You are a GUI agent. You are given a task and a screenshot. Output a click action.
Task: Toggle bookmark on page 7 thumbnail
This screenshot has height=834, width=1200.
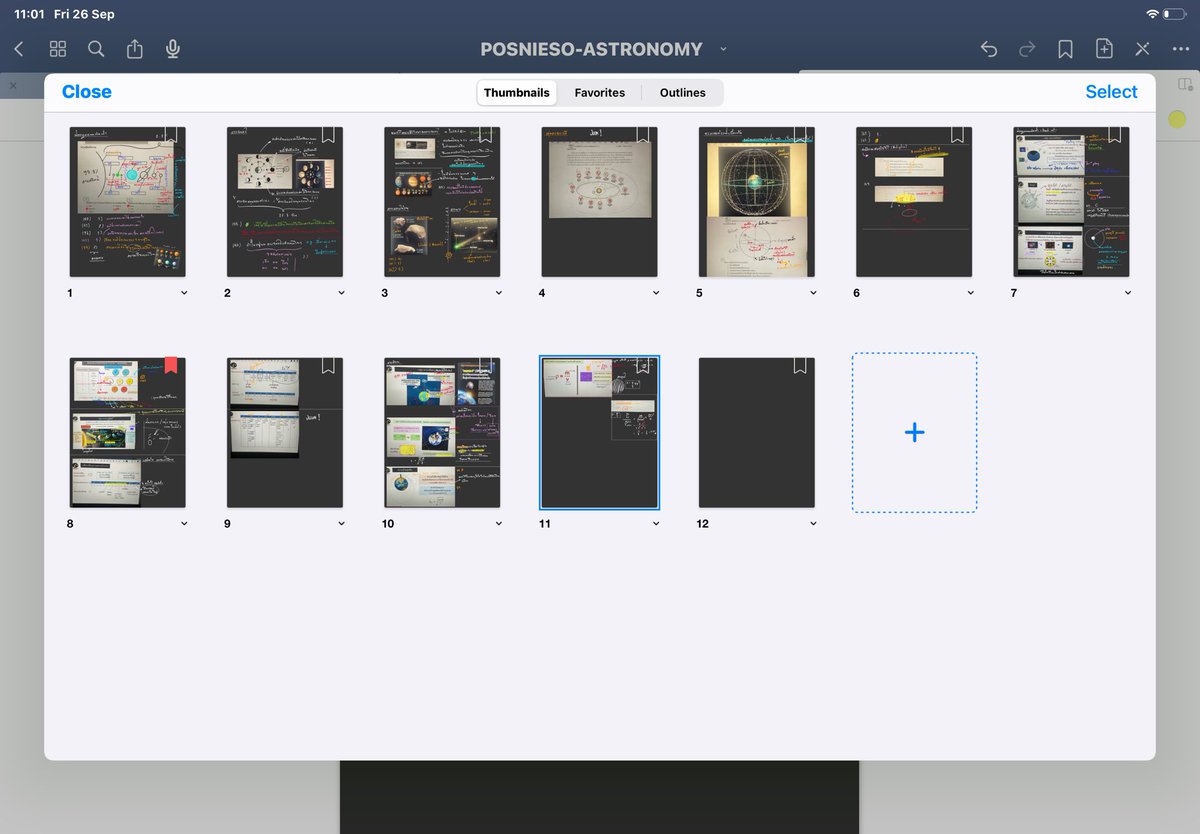pyautogui.click(x=1114, y=135)
